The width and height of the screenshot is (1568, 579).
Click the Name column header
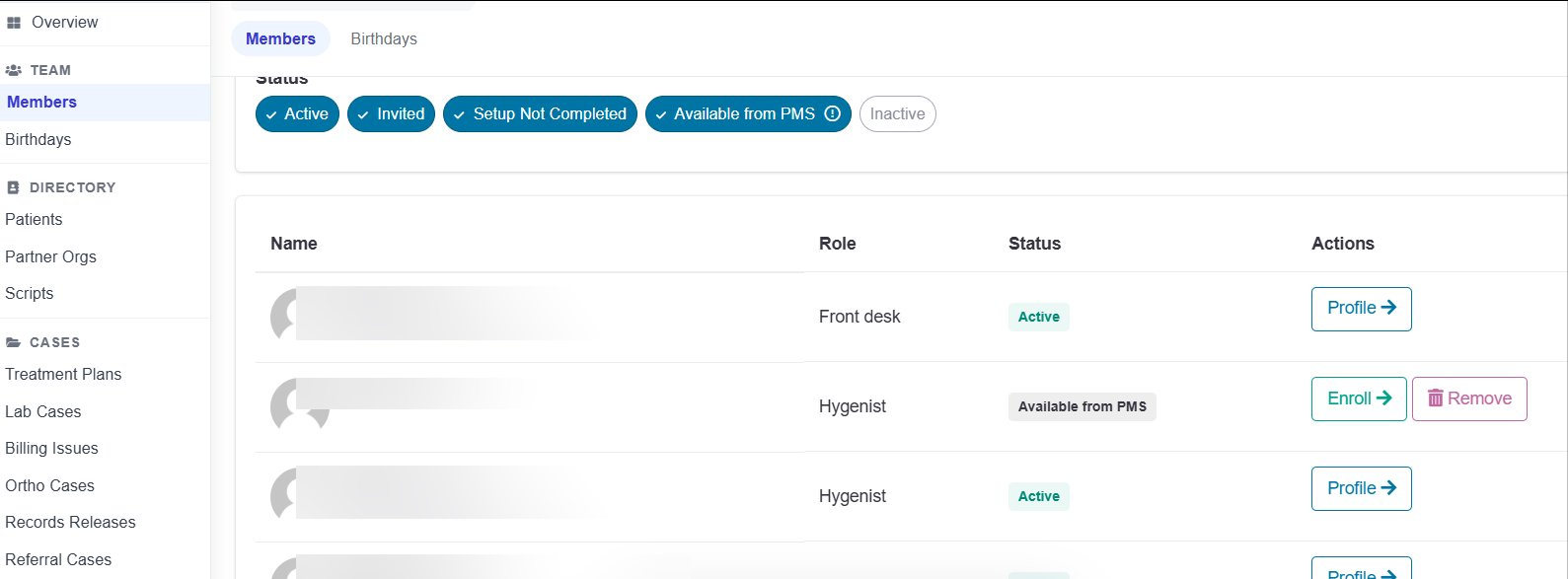294,244
